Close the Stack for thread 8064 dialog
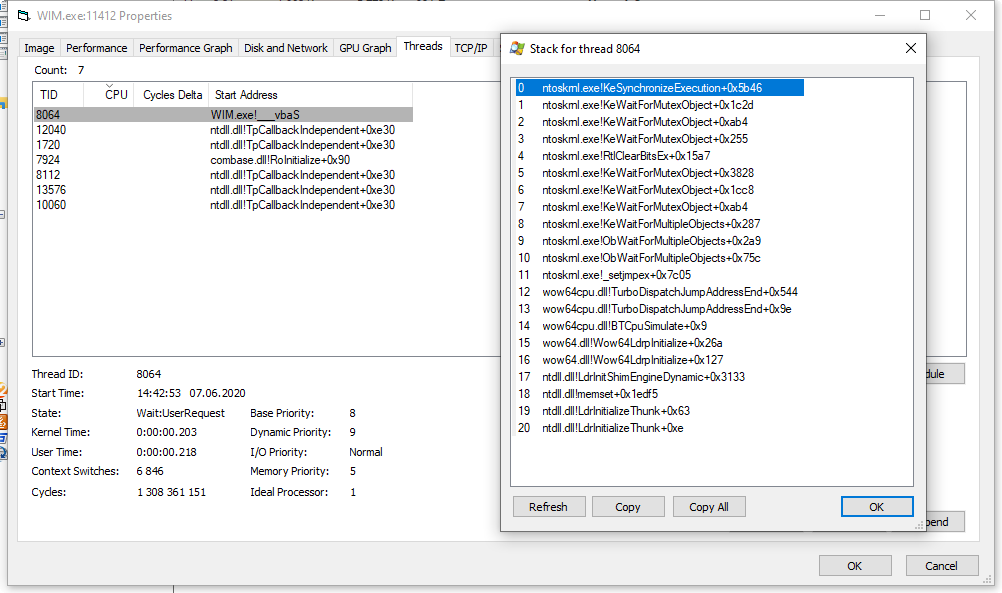The width and height of the screenshot is (1002, 593). [x=911, y=49]
